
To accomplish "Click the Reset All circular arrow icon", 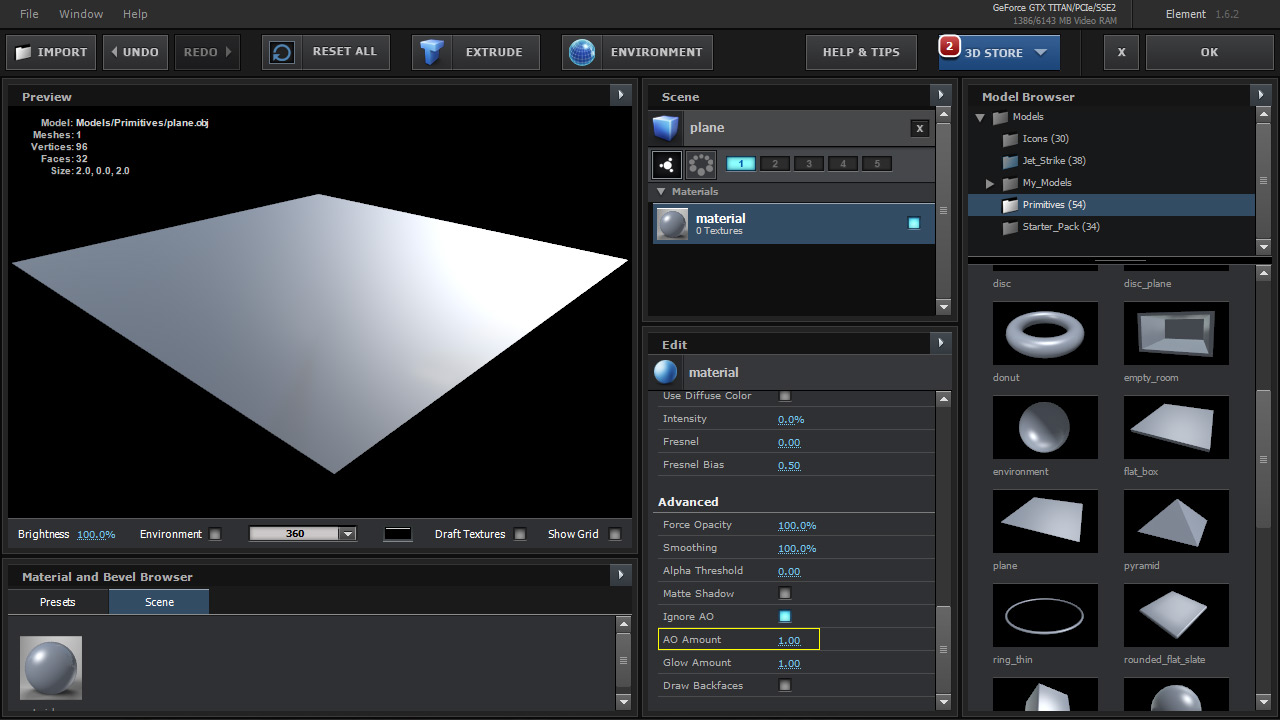I will click(x=283, y=52).
